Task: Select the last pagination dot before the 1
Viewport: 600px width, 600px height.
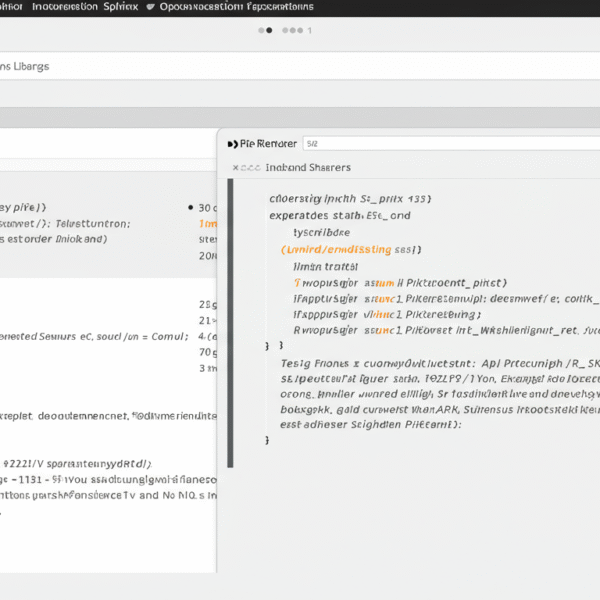Action: 300,30
